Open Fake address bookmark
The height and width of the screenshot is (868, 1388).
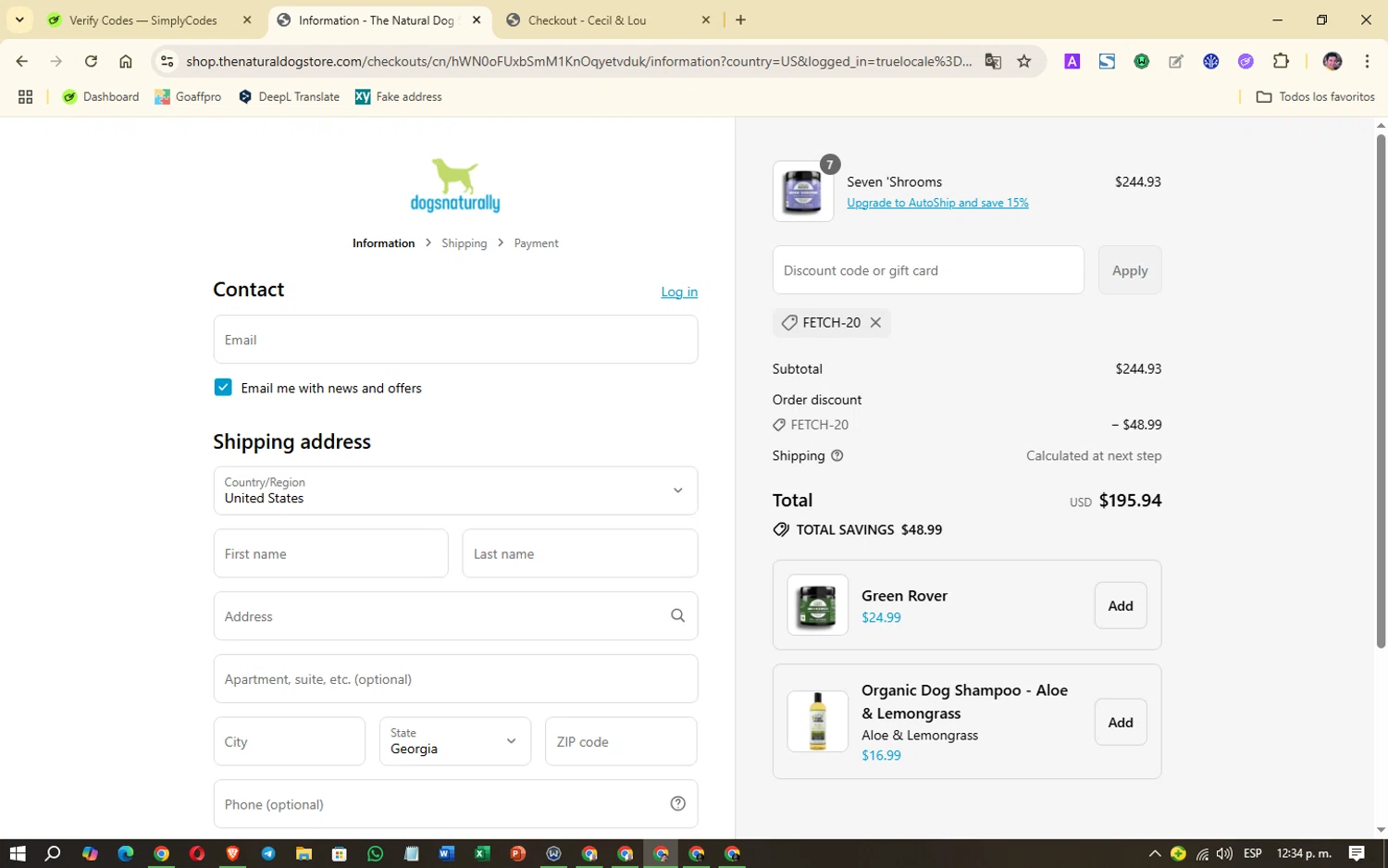[x=399, y=96]
